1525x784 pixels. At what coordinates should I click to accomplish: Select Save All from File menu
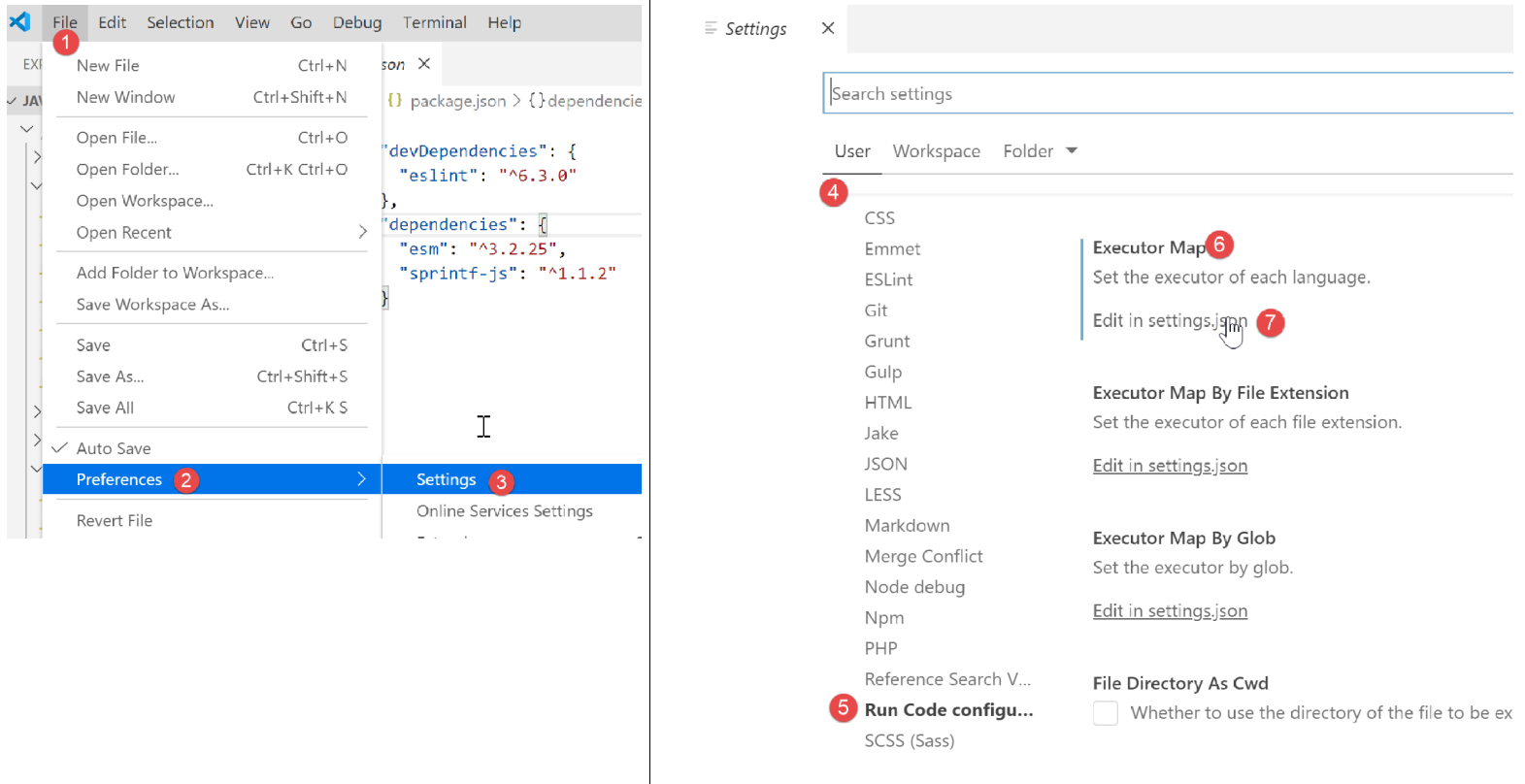(x=105, y=408)
